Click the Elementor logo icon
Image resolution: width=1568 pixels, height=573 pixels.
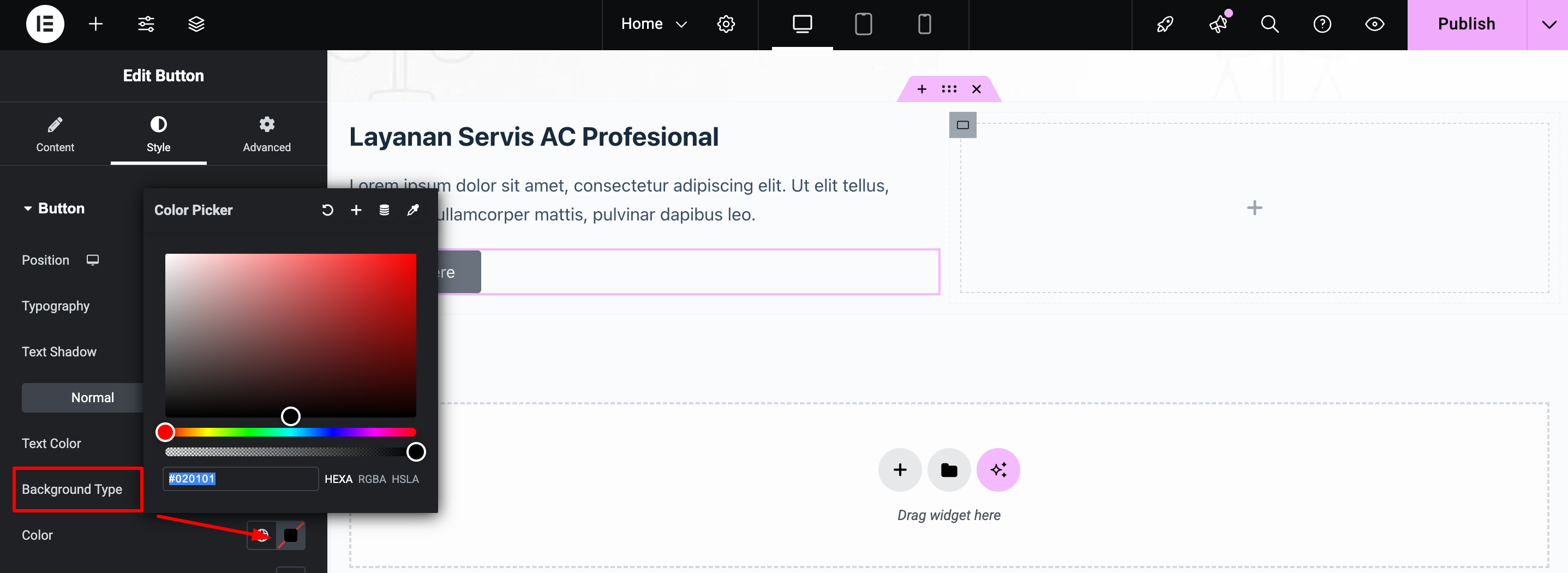pyautogui.click(x=45, y=25)
